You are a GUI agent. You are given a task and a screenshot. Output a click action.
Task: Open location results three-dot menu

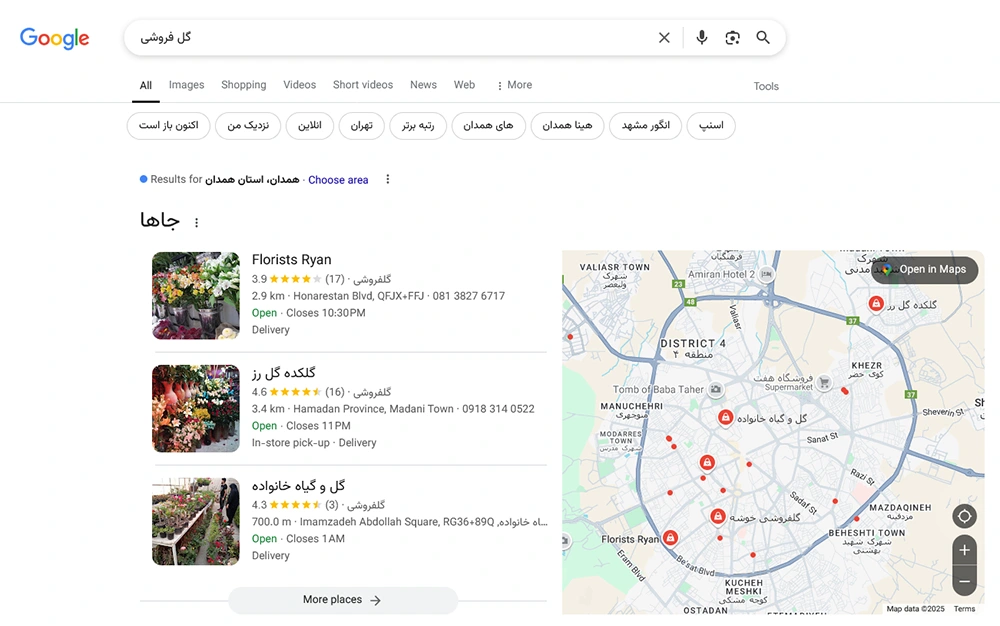pyautogui.click(x=388, y=179)
